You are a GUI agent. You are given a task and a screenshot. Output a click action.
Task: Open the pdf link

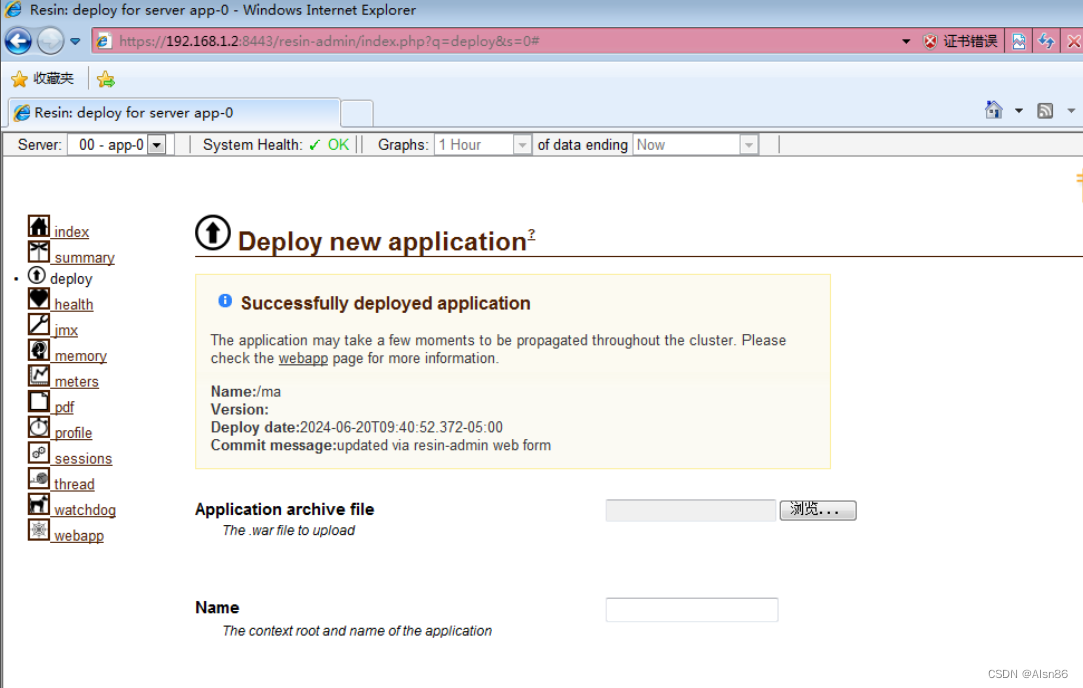tap(64, 407)
